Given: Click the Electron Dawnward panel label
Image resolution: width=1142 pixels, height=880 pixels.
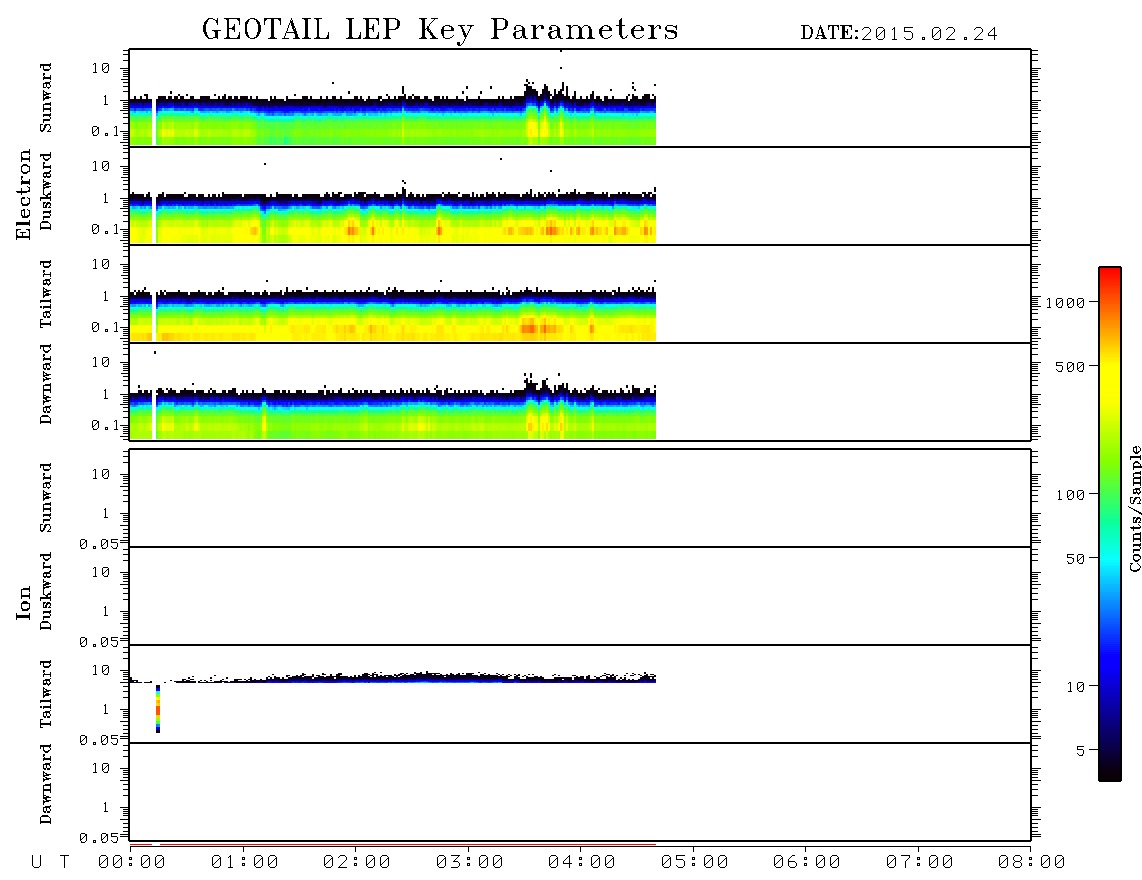Looking at the screenshot, I should pos(46,385).
